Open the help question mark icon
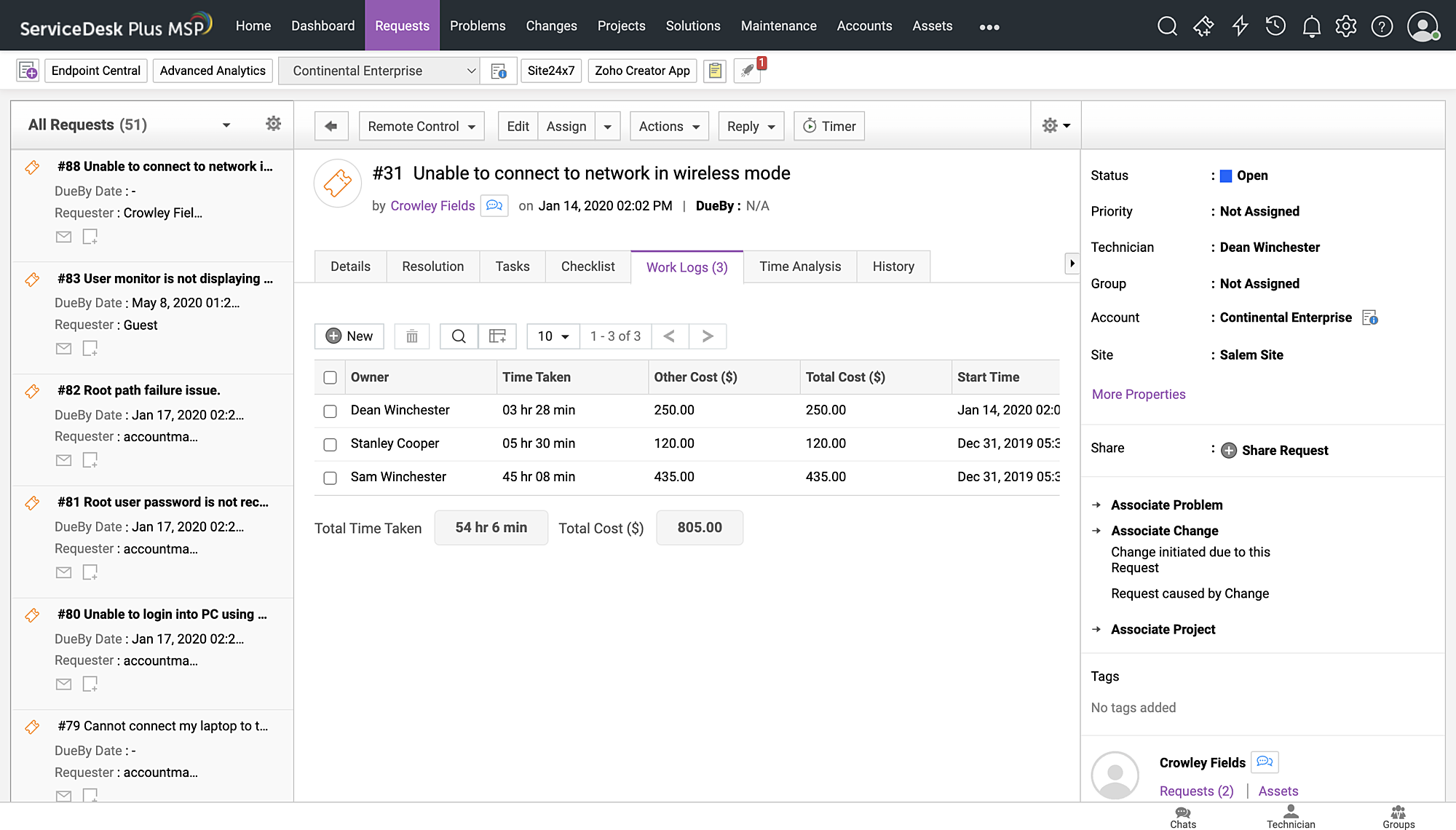1456x830 pixels. point(1382,25)
